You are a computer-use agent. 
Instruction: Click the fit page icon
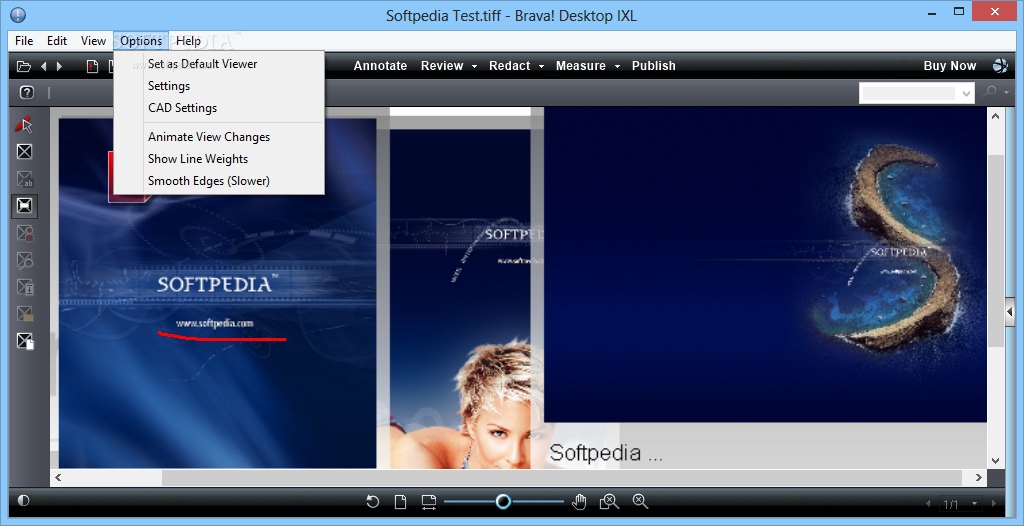[x=400, y=502]
